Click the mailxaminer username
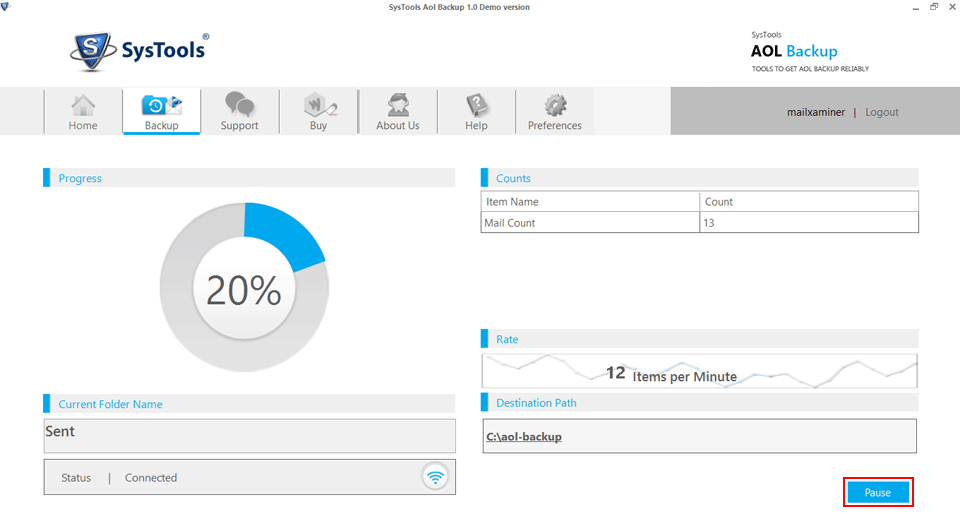The image size is (960, 514). [816, 112]
